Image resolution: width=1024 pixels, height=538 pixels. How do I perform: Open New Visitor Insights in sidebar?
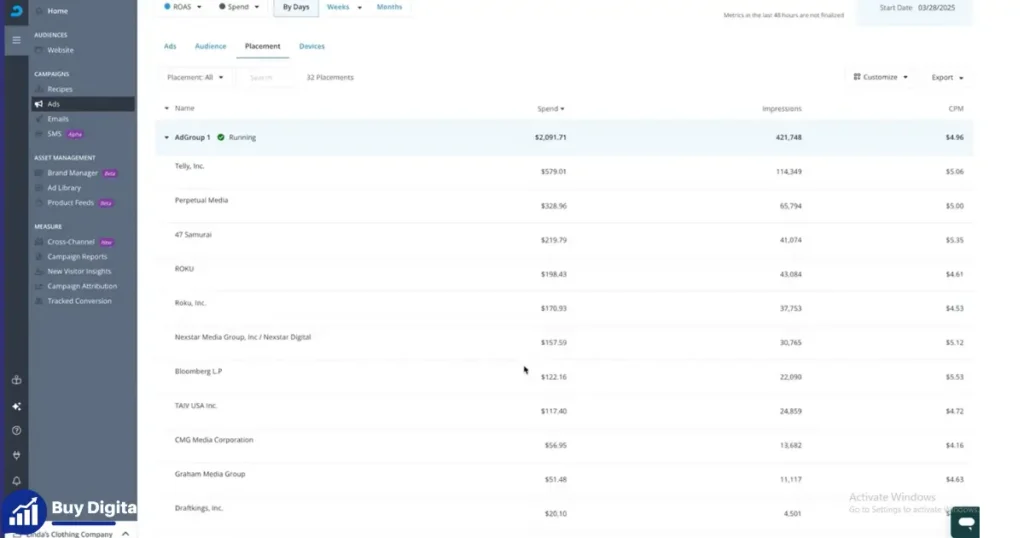pos(79,272)
